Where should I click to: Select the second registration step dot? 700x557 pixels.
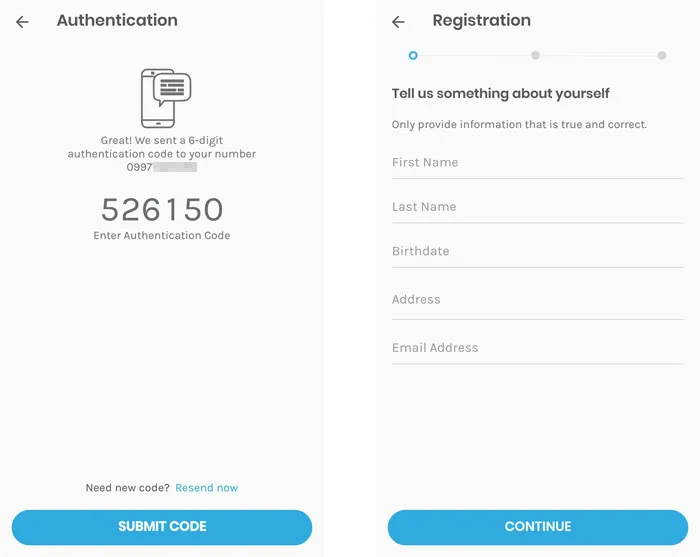click(535, 55)
